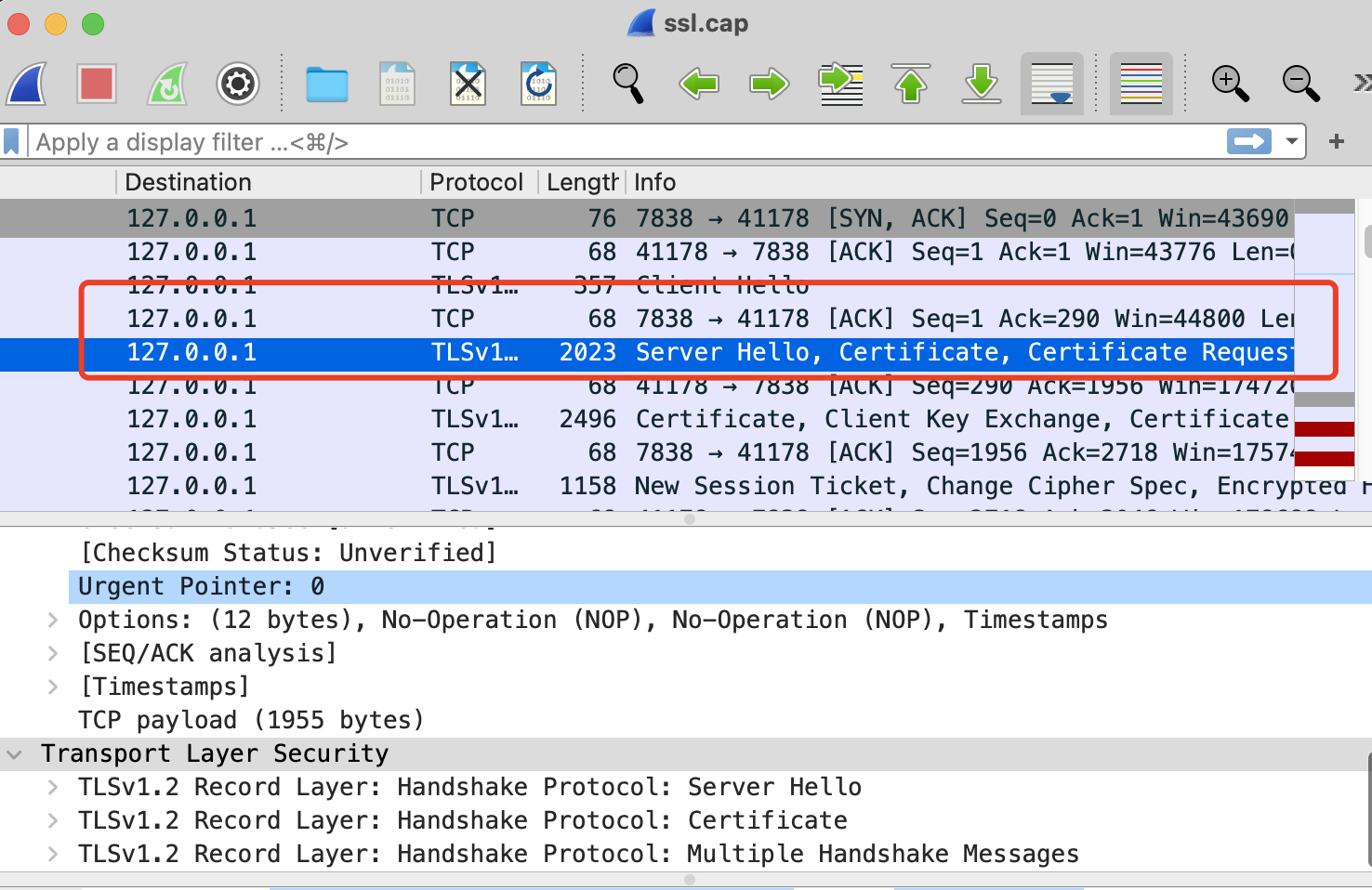Close this capture file icon with X
Screen dimensions: 1372x890
coord(468,84)
